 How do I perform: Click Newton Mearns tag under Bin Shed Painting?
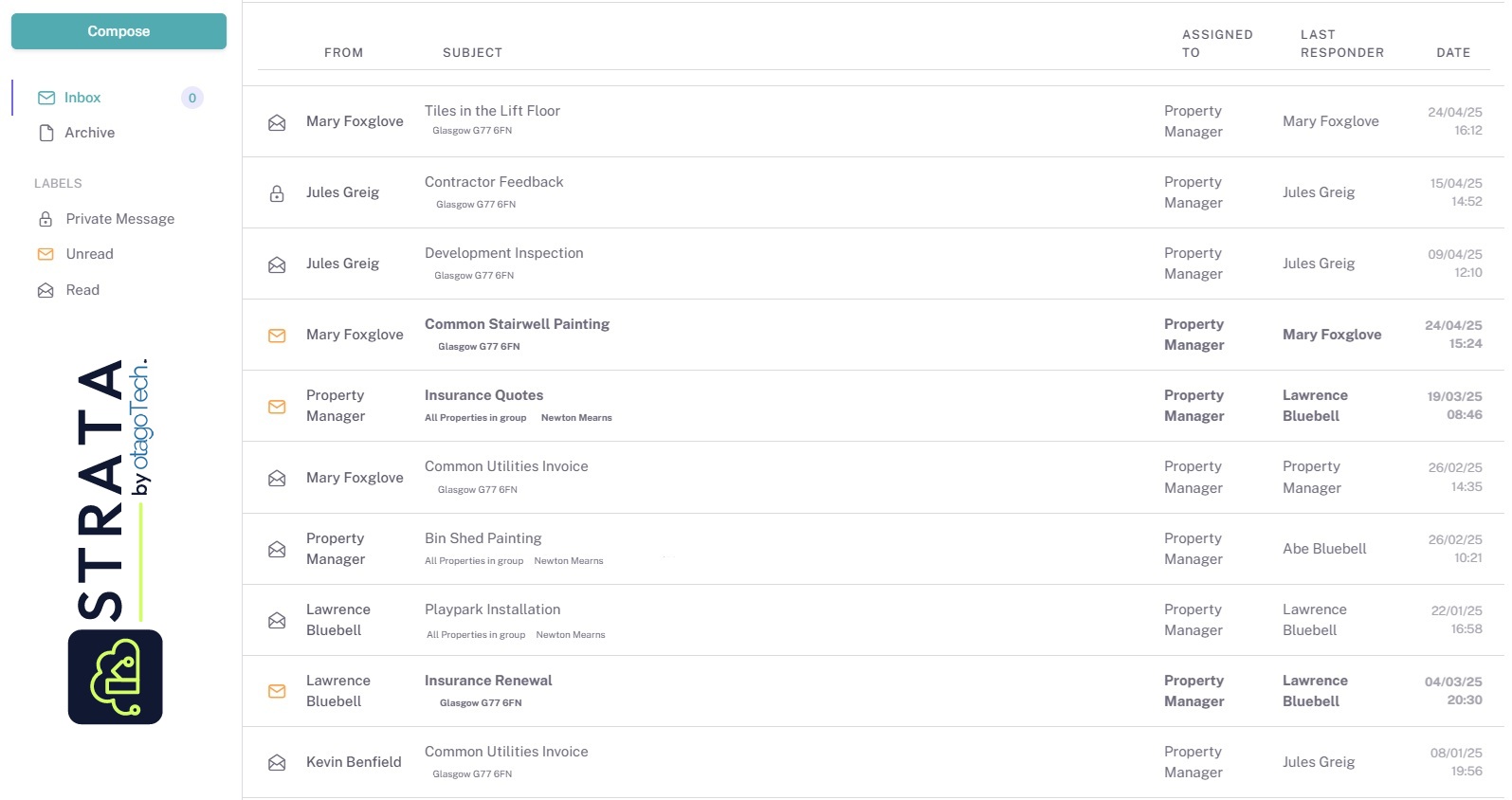(x=569, y=561)
